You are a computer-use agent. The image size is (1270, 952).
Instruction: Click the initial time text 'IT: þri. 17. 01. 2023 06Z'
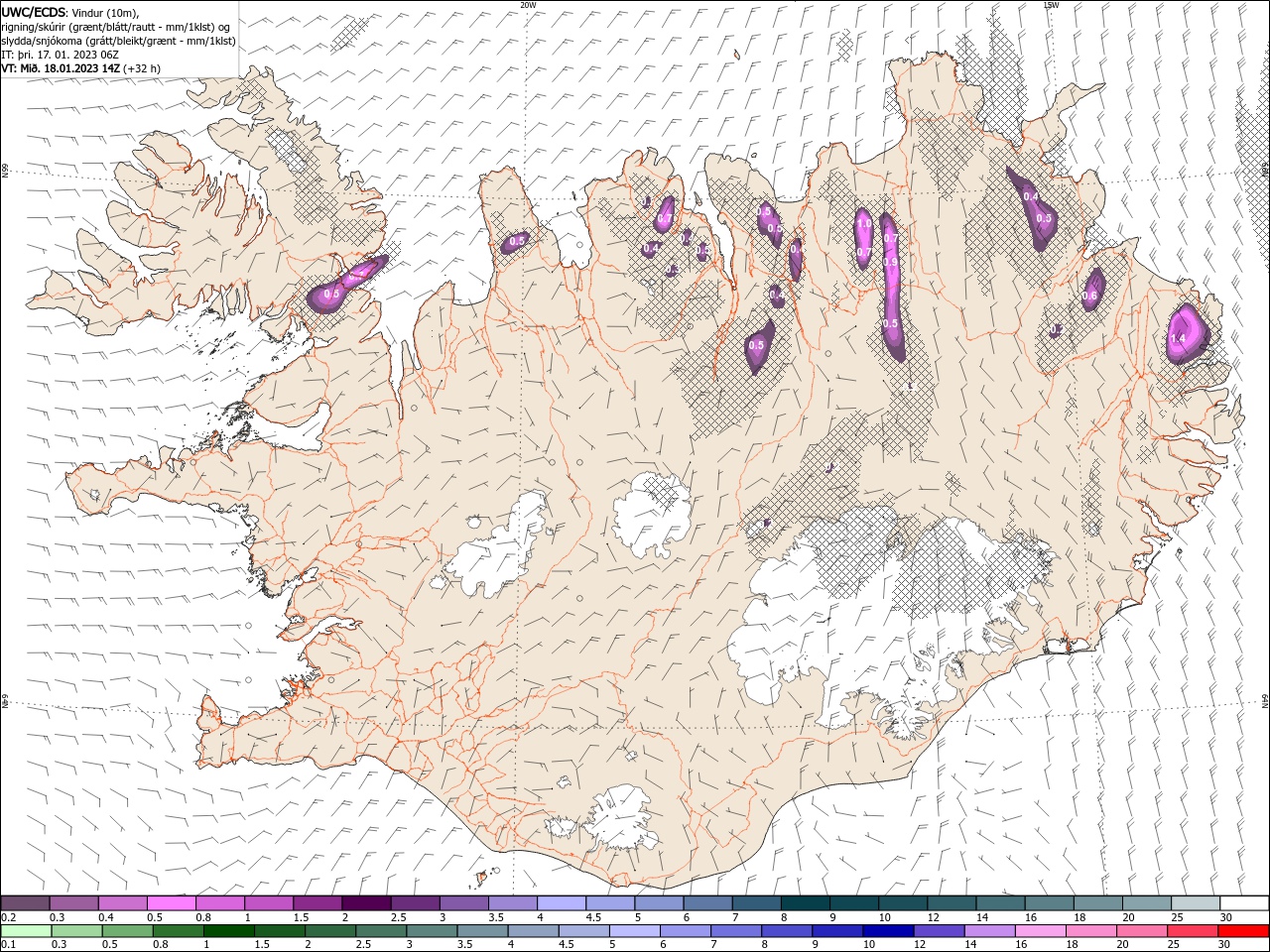coord(62,55)
